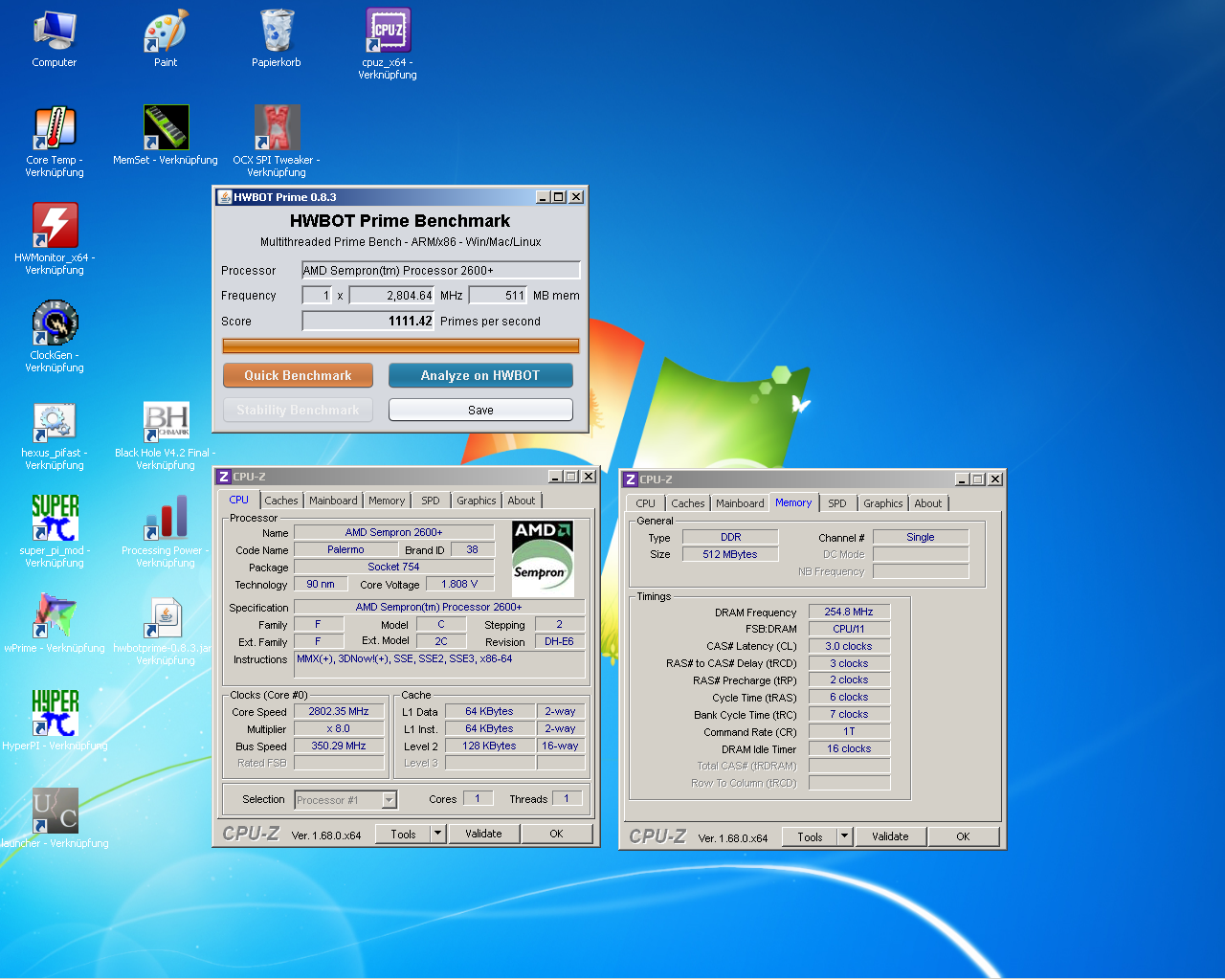
Task: Open the Papierkorb recycle bin icon
Action: tap(277, 38)
